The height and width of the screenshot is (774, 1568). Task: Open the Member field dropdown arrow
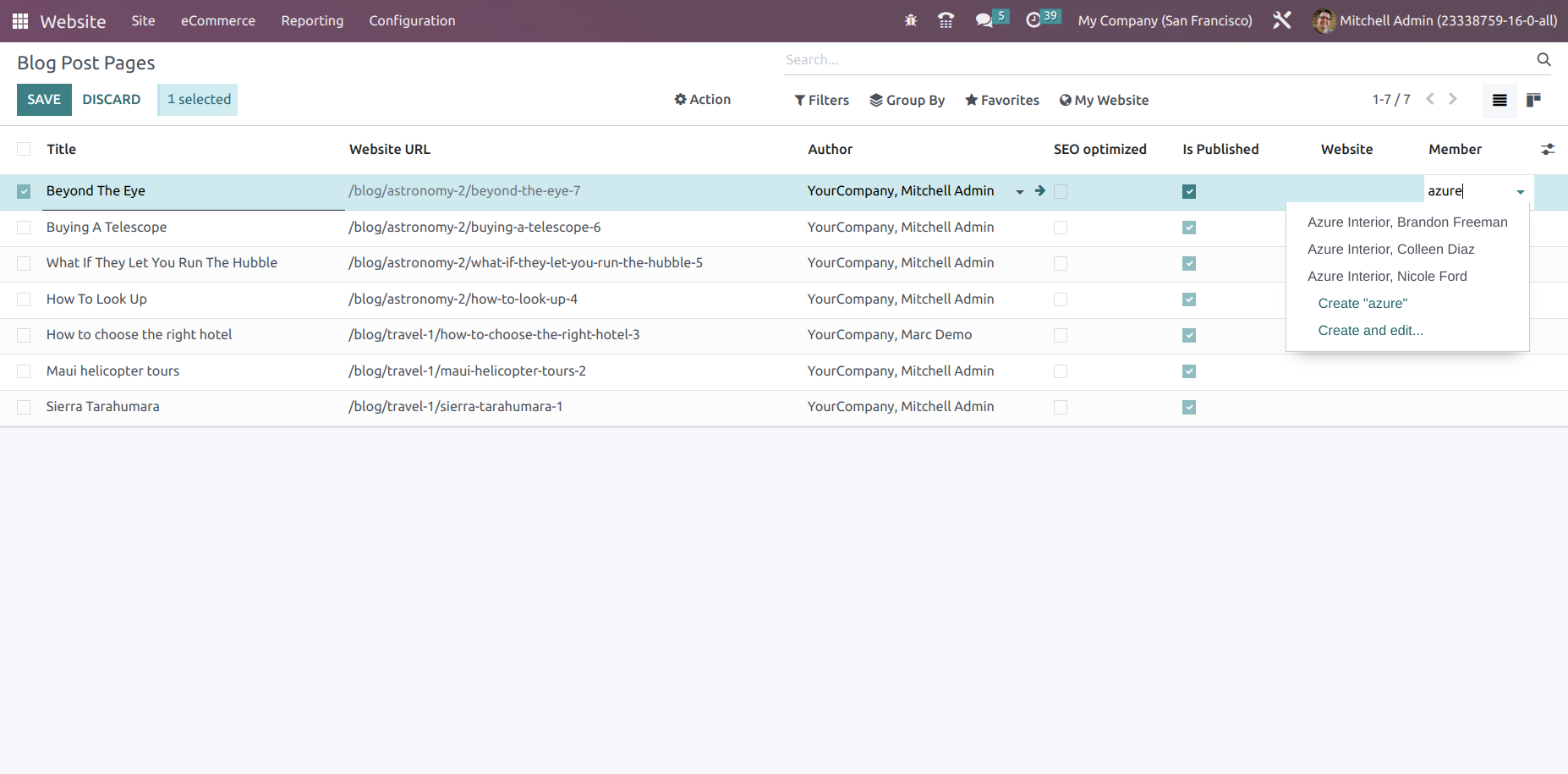coord(1520,191)
